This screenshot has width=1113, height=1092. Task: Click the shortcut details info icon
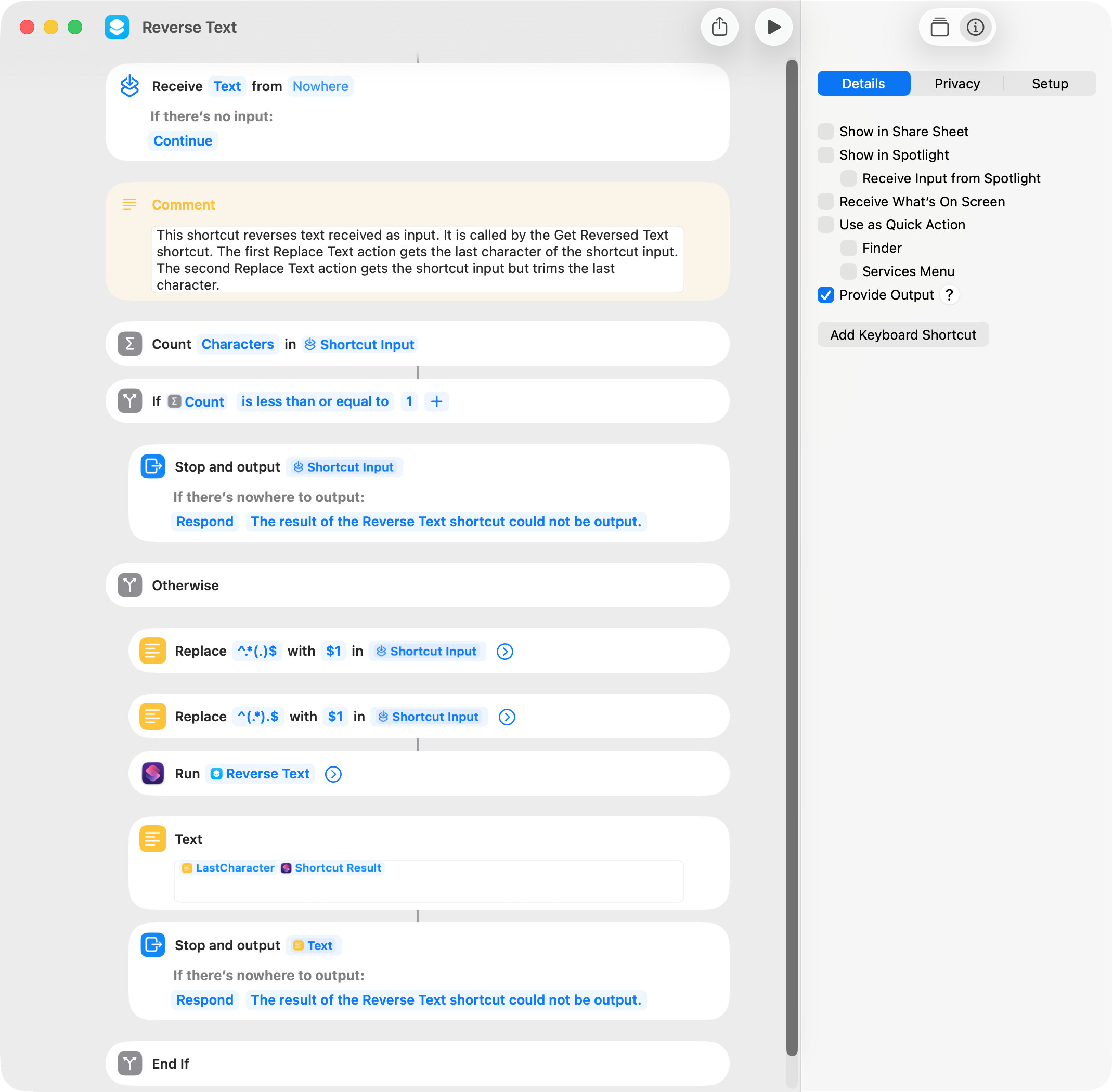coord(975,27)
